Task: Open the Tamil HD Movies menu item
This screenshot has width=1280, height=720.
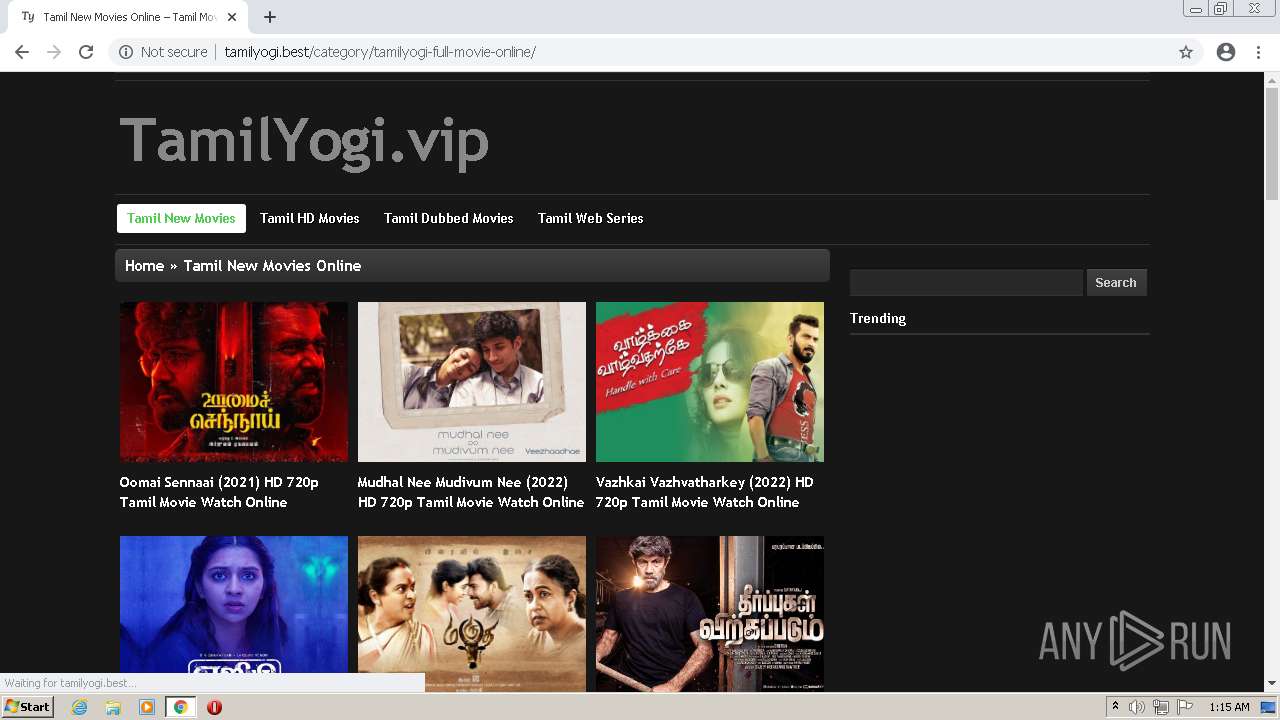Action: (309, 218)
